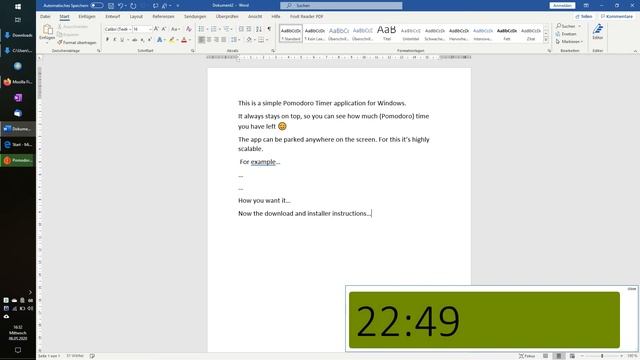Click the center alignment icon

pos(209,40)
